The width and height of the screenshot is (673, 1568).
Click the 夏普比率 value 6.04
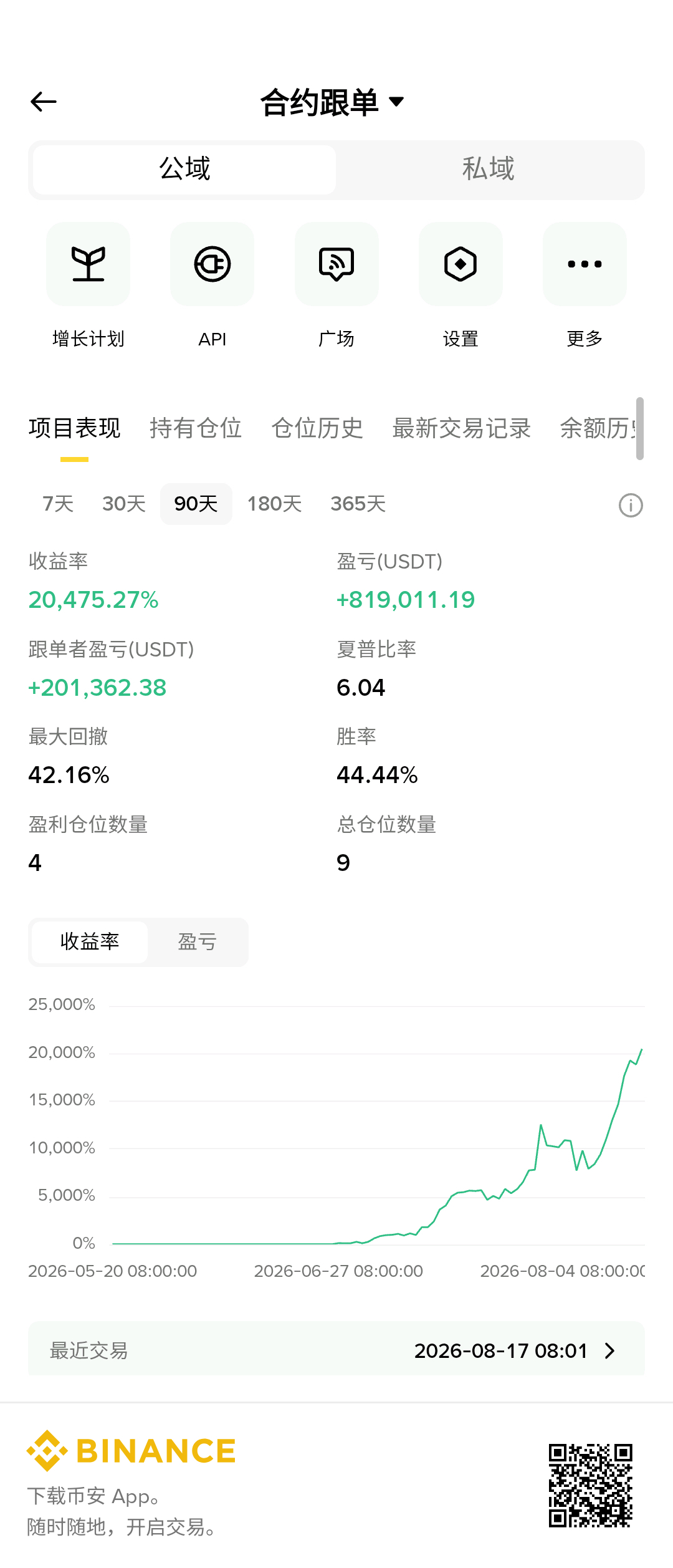coord(361,688)
